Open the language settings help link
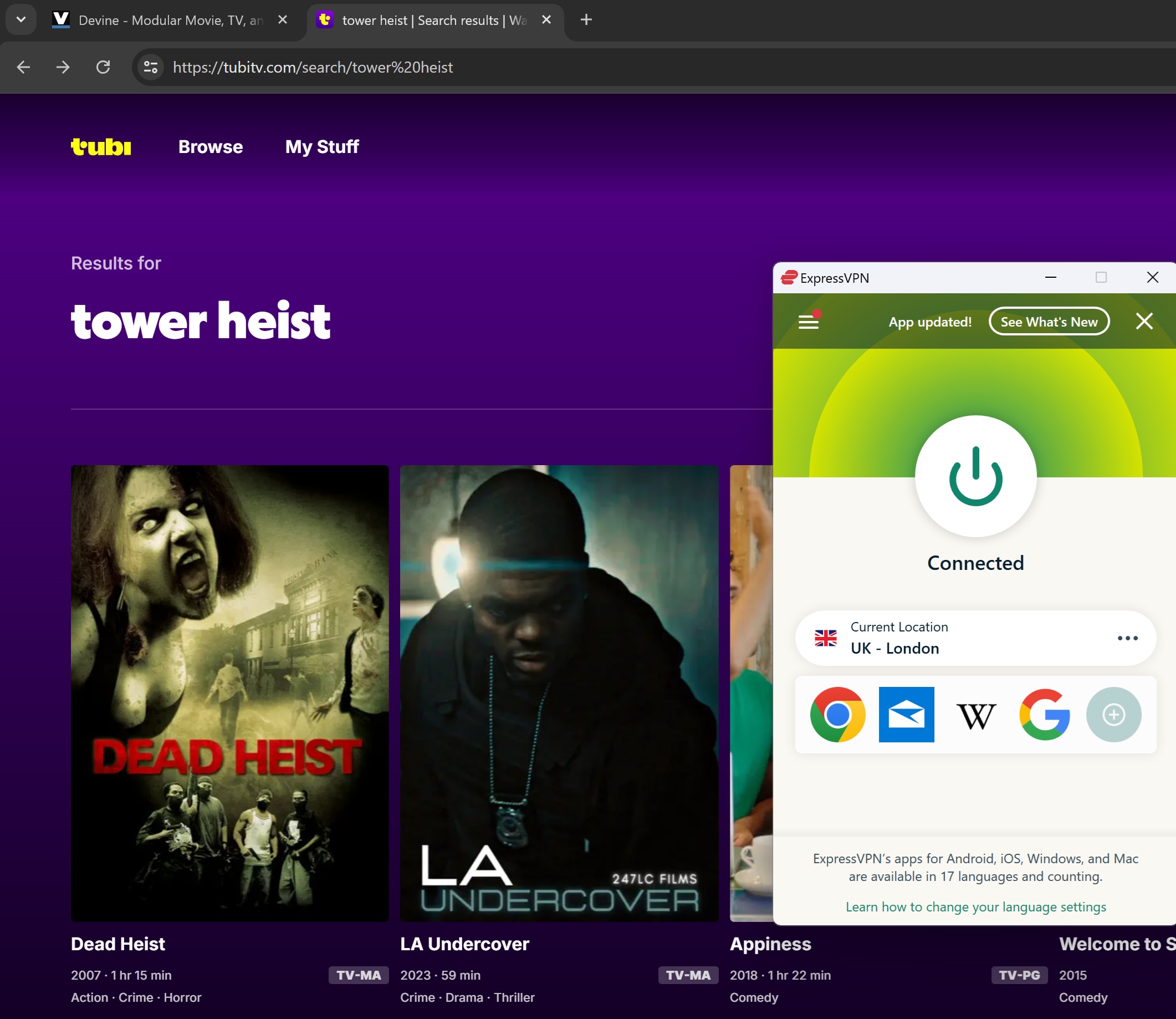 click(975, 906)
